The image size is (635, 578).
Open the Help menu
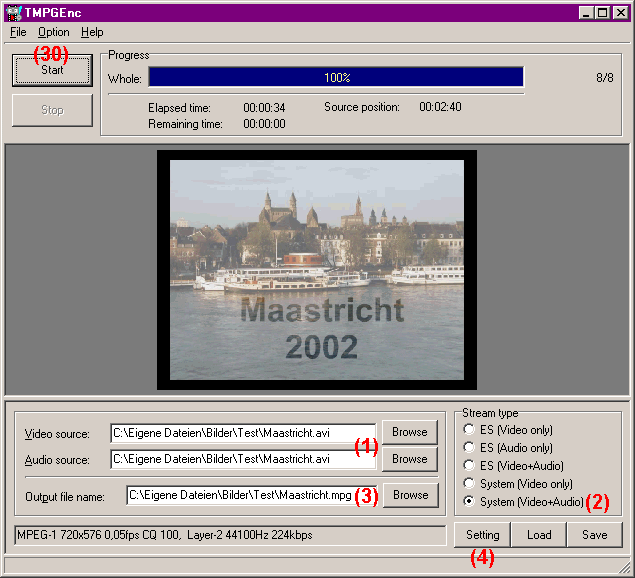[92, 32]
